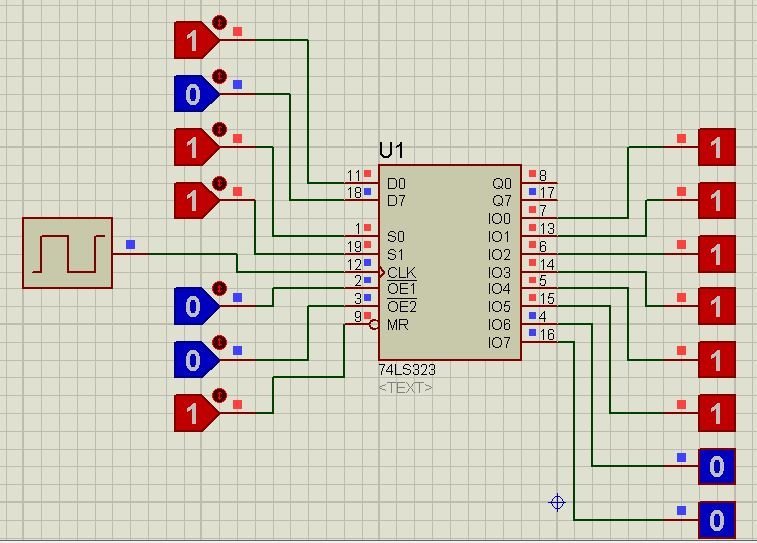Select the logic probe connected to IO1
Screen dimensions: 757x543
(x=717, y=200)
